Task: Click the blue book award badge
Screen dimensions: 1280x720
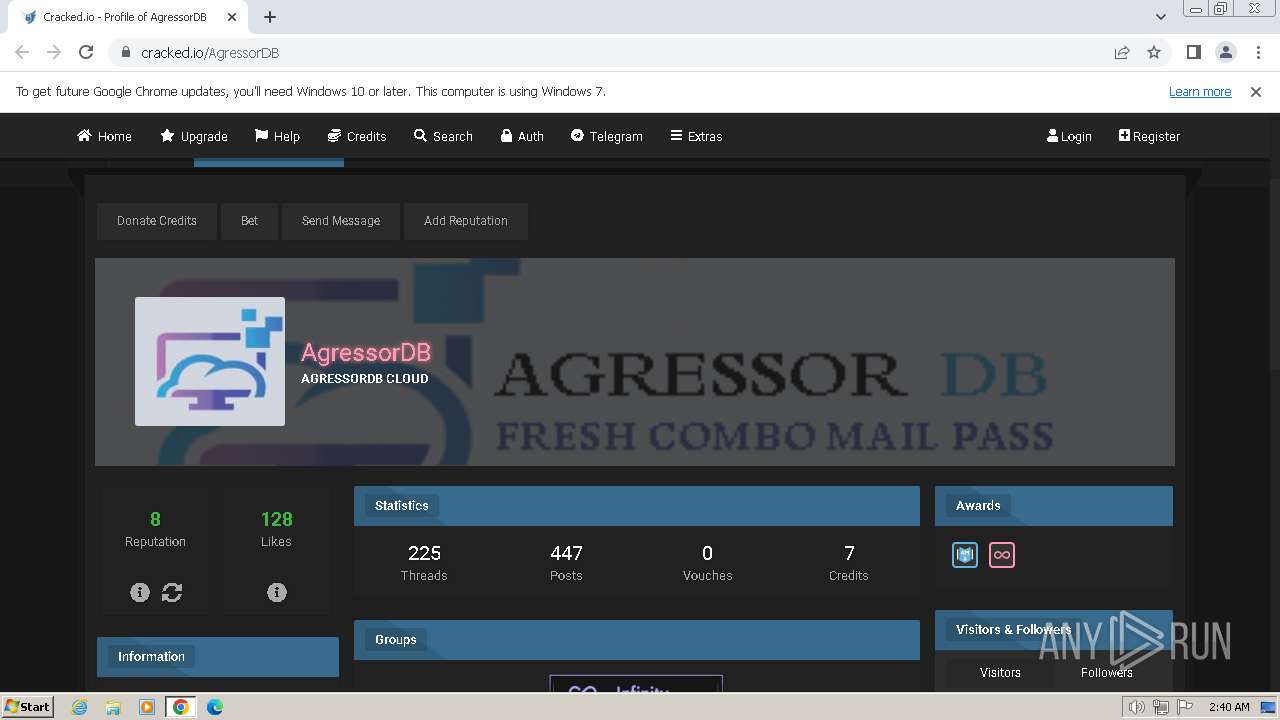Action: pyautogui.click(x=965, y=554)
